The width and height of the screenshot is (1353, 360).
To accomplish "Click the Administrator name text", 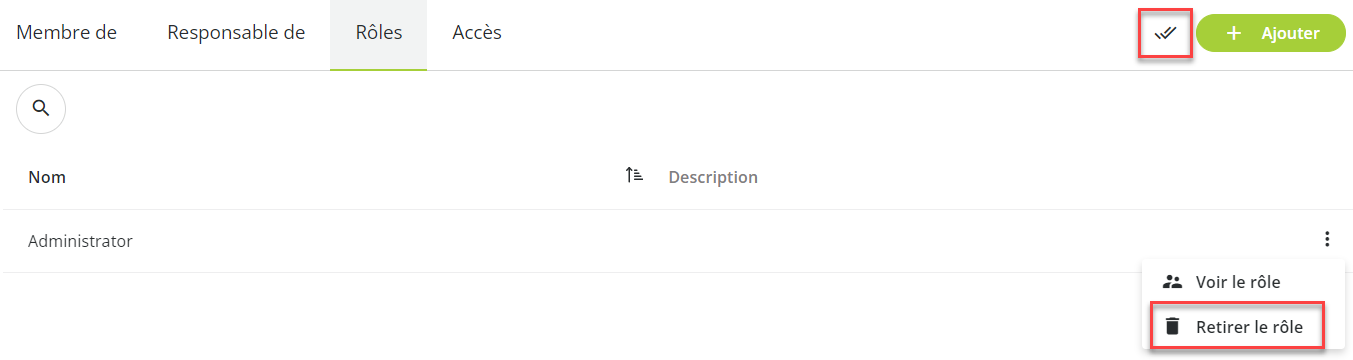I will point(80,241).
